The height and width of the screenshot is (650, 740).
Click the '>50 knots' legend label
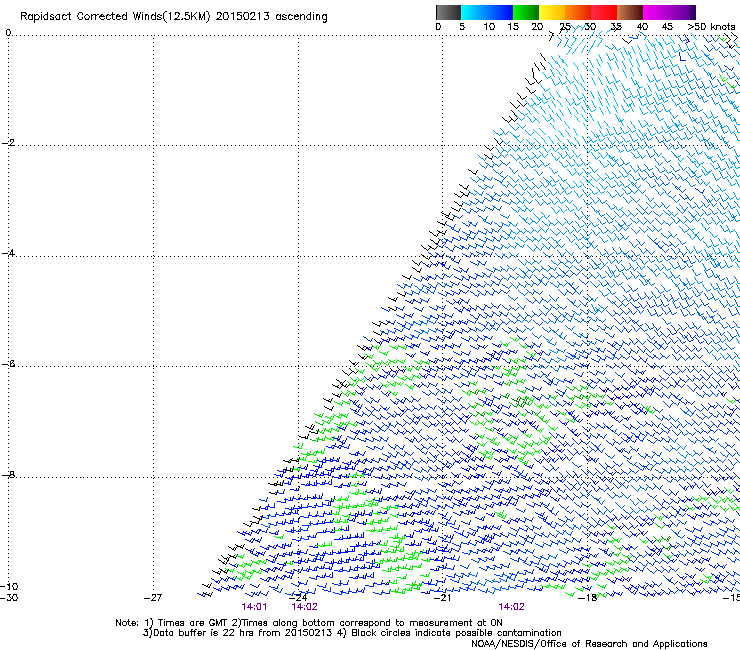711,27
